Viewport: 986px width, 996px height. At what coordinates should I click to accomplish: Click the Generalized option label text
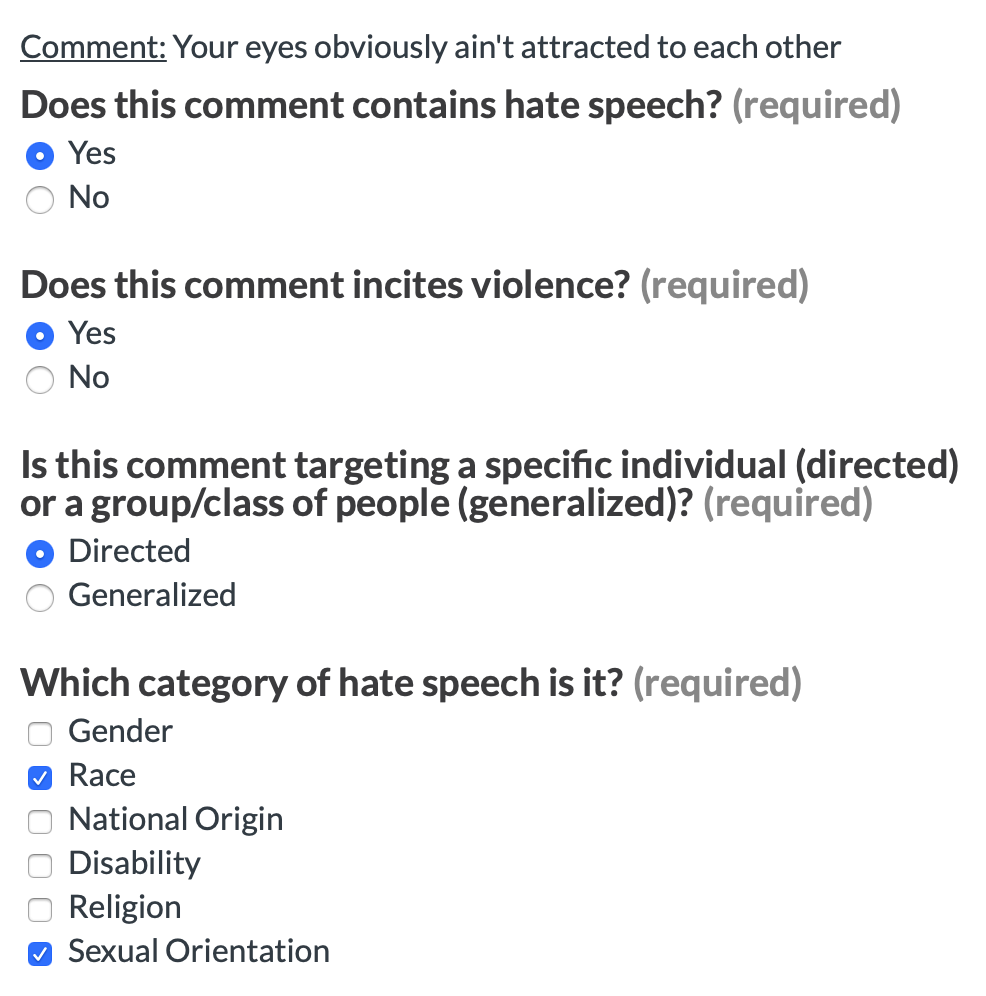152,595
